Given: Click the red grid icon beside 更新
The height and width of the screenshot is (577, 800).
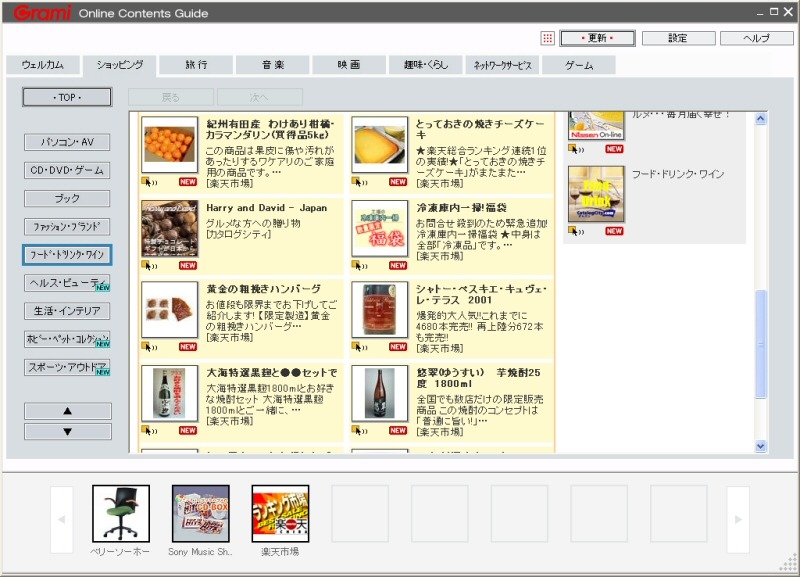Looking at the screenshot, I should click(x=547, y=38).
